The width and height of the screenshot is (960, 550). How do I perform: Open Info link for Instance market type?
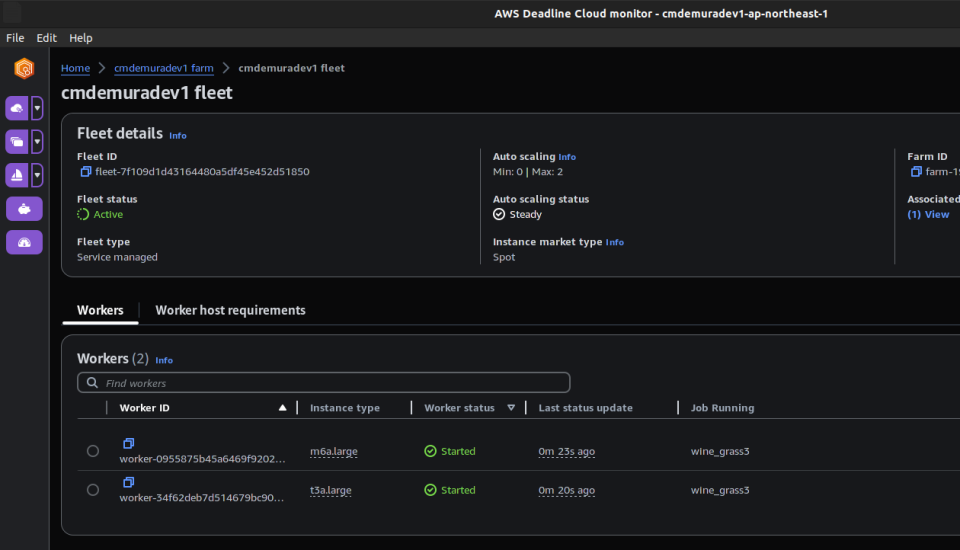pos(615,243)
